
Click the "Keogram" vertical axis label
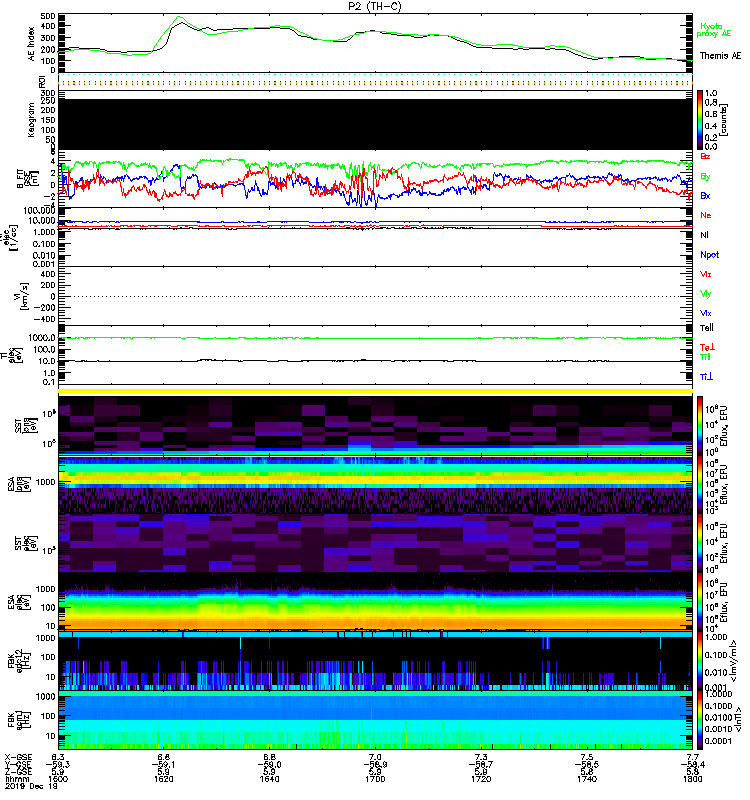(31, 119)
